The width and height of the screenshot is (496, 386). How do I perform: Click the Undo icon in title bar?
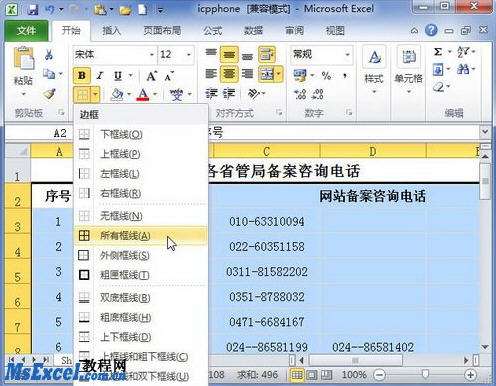[x=49, y=9]
